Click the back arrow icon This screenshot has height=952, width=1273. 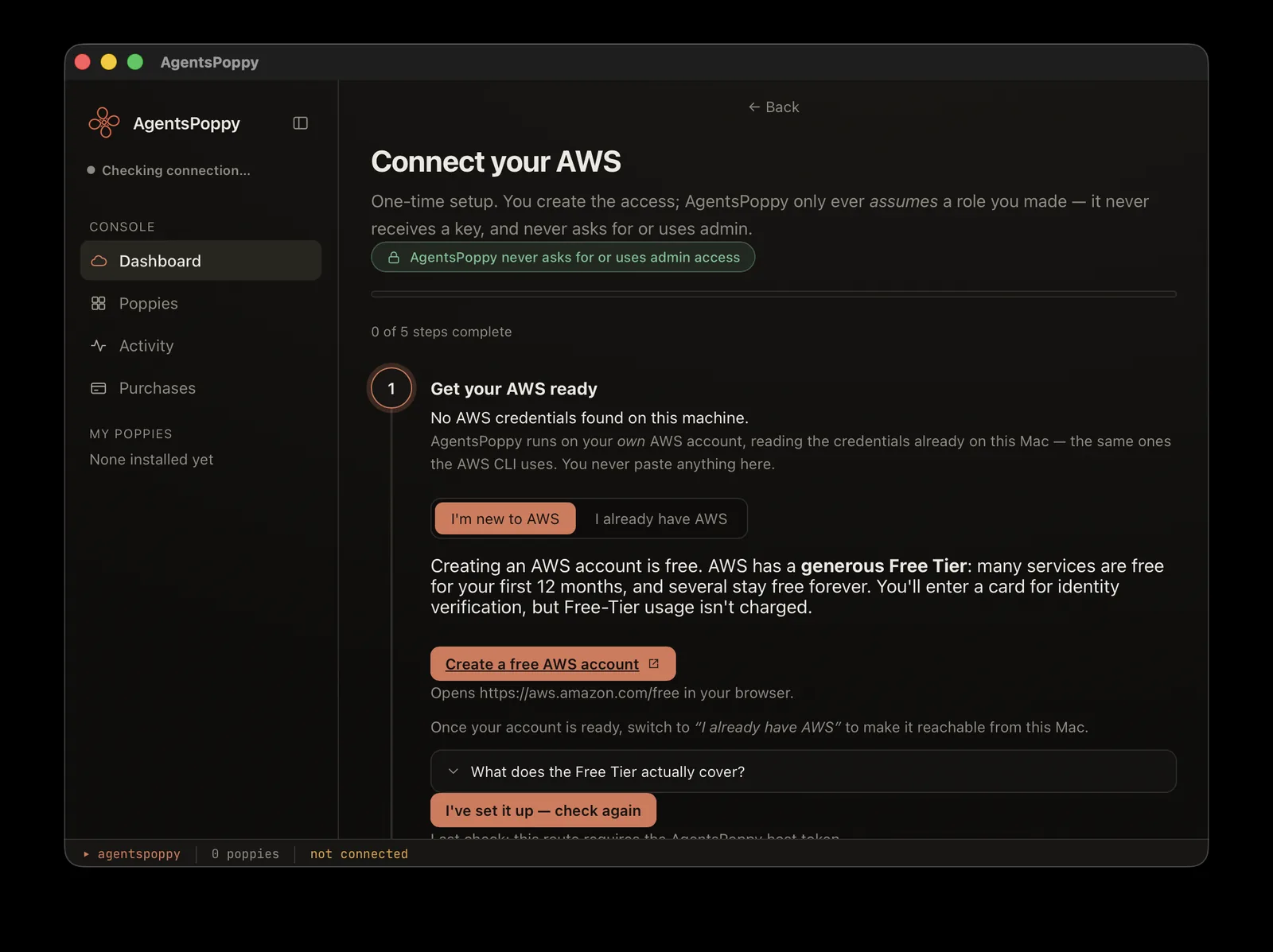tap(754, 107)
